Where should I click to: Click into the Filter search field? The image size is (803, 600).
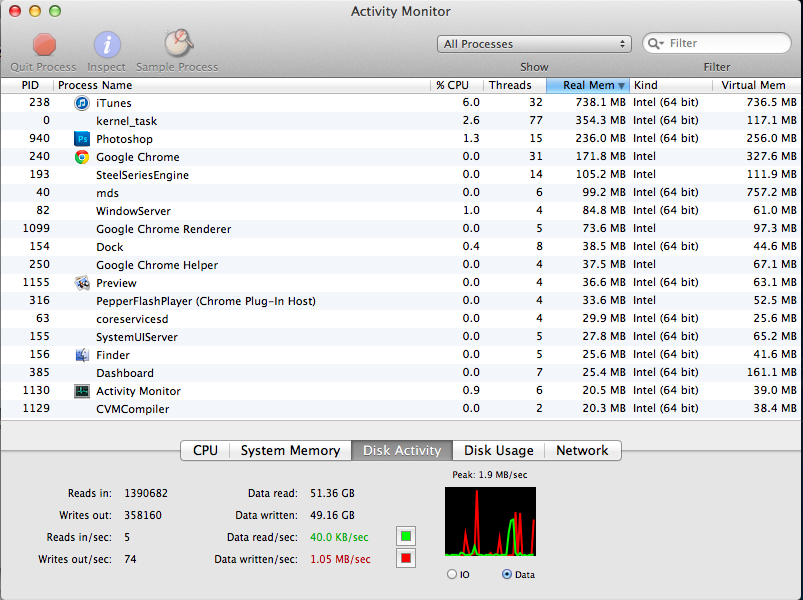point(717,44)
